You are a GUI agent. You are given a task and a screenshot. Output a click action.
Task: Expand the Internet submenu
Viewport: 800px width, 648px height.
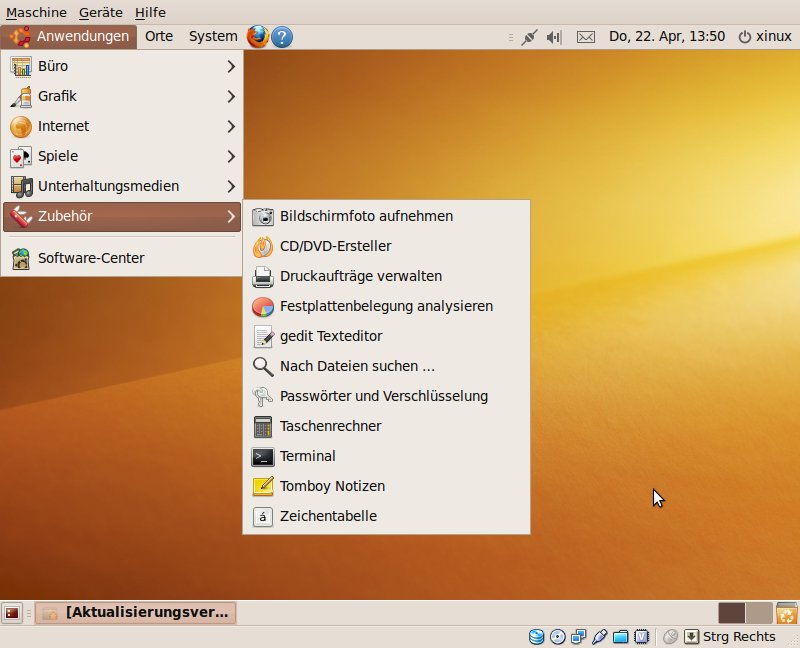pyautogui.click(x=120, y=126)
